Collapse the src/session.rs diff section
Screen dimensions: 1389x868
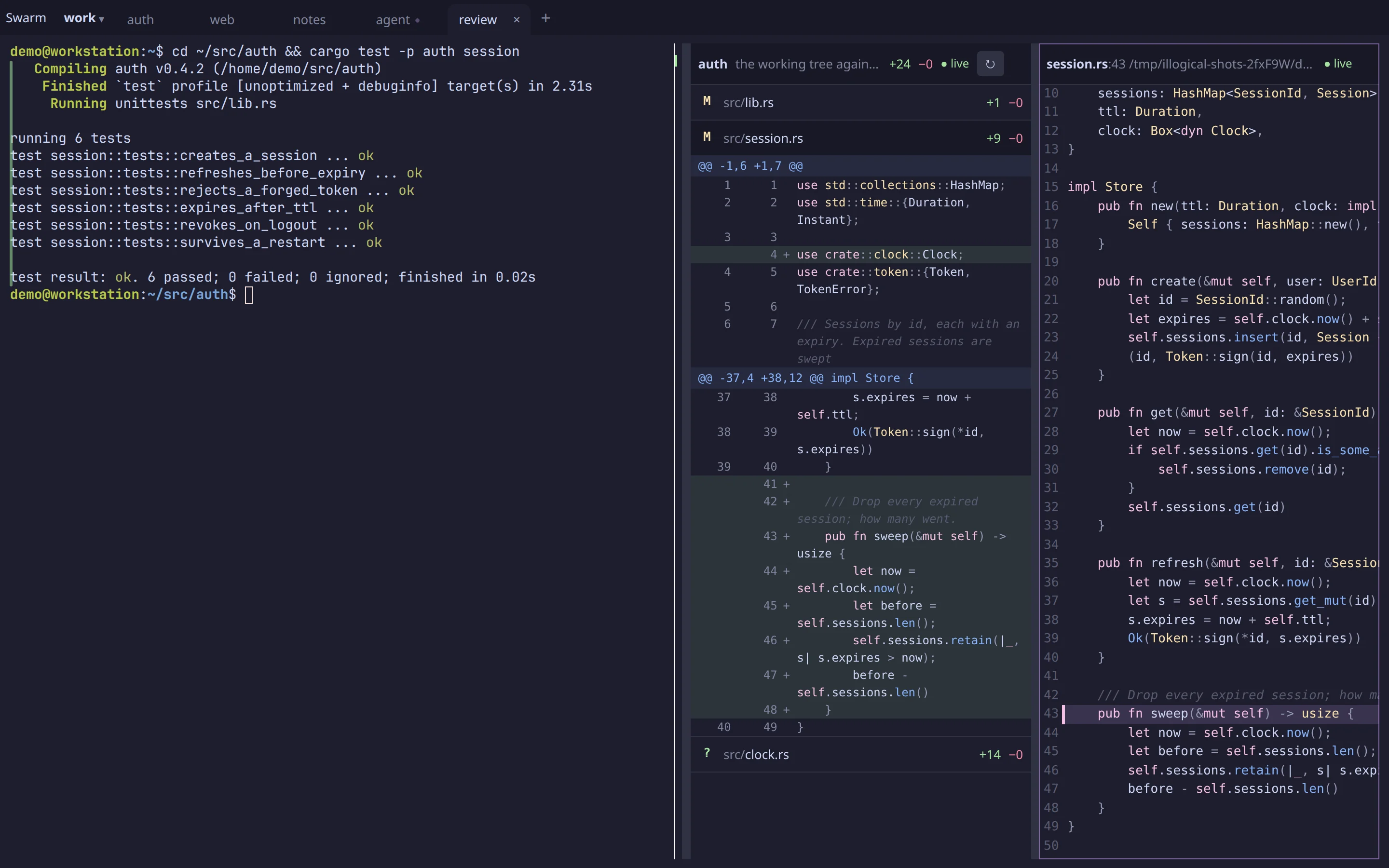click(860, 138)
